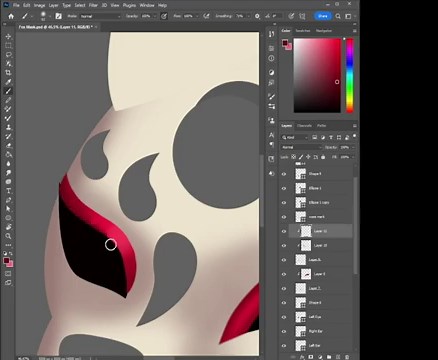Image resolution: width=438 pixels, height=360 pixels.
Task: Click the foreground color swatch in toolbar
Action: (x=6, y=261)
